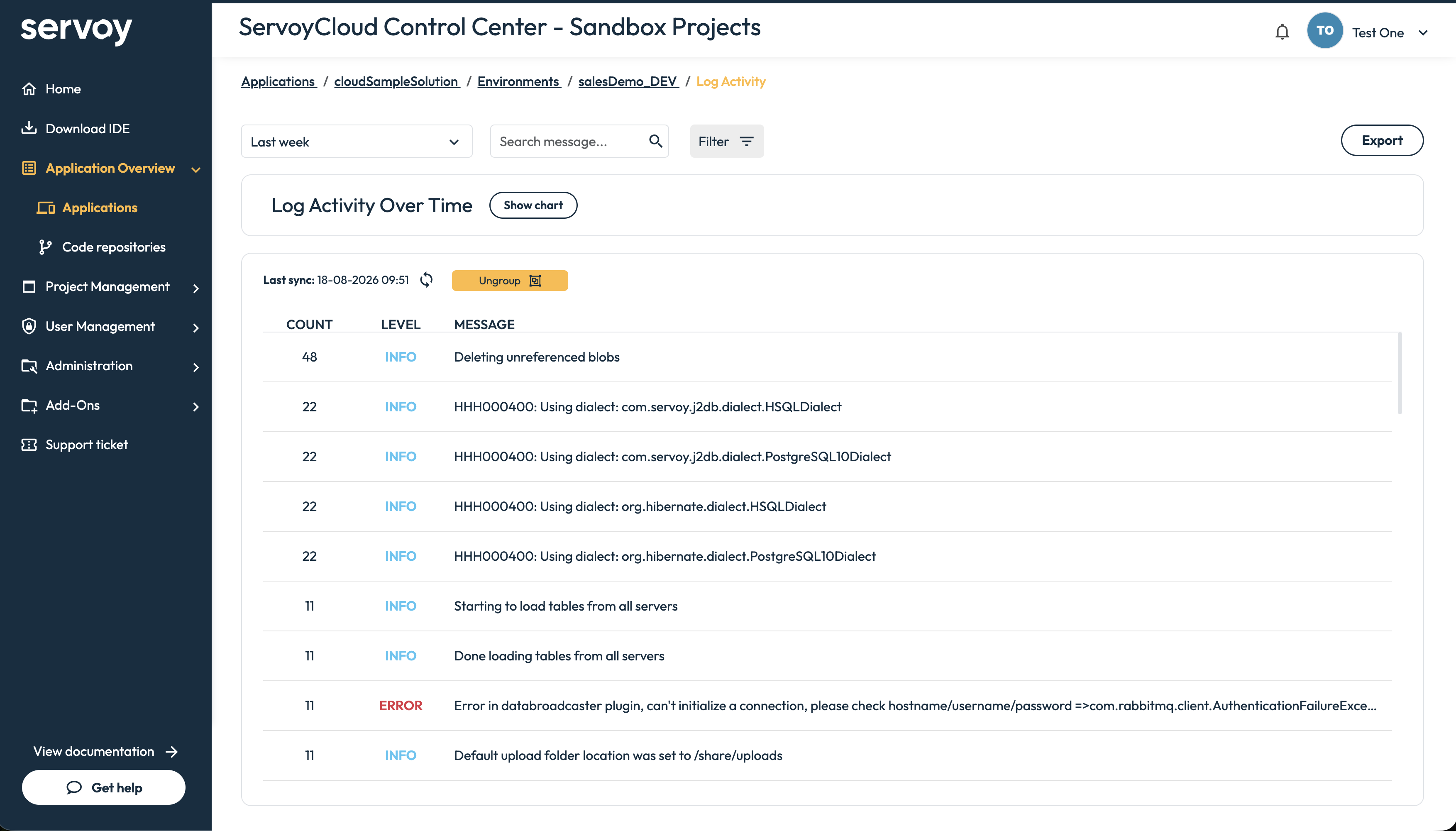Click the LEVEL column header

pos(401,324)
